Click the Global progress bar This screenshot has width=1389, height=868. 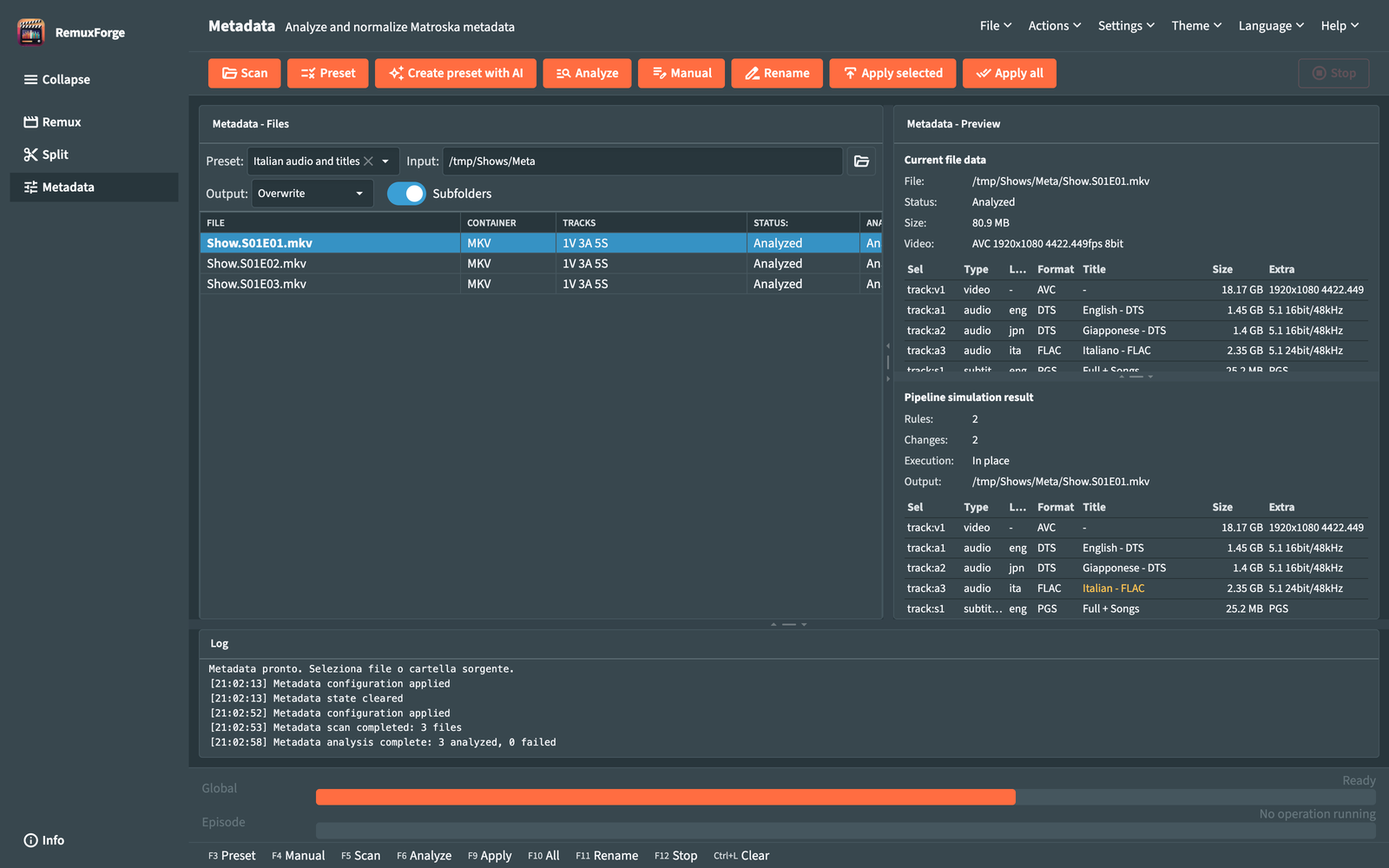point(846,797)
